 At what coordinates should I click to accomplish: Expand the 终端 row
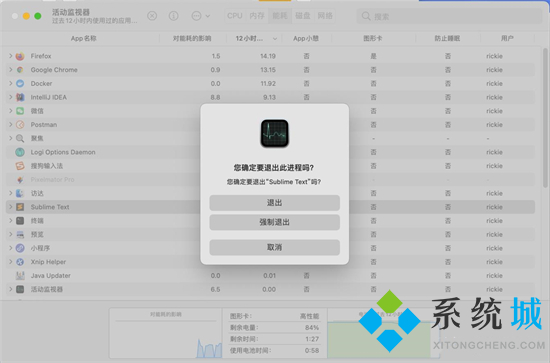[11, 220]
